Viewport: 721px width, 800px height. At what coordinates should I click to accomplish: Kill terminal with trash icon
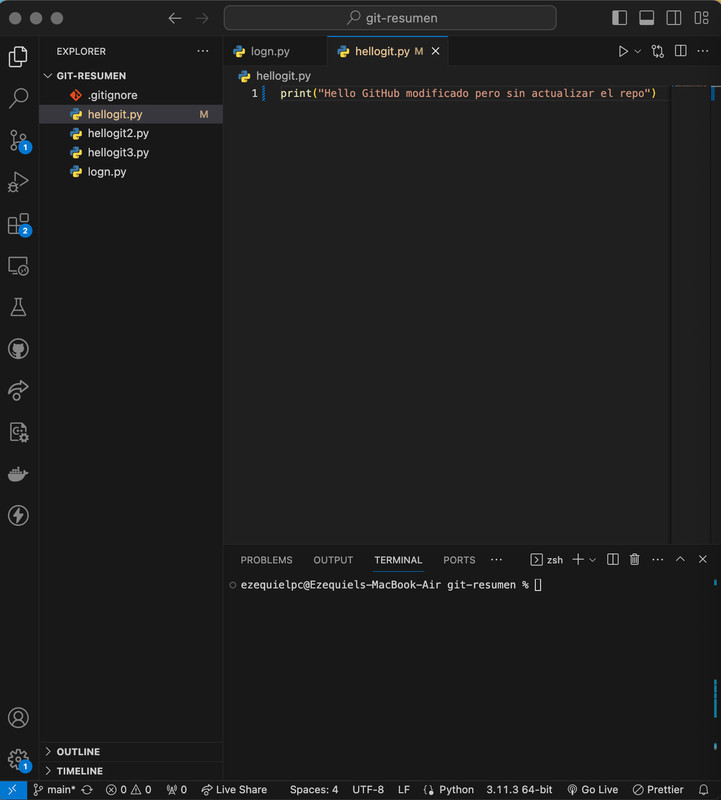(x=634, y=560)
